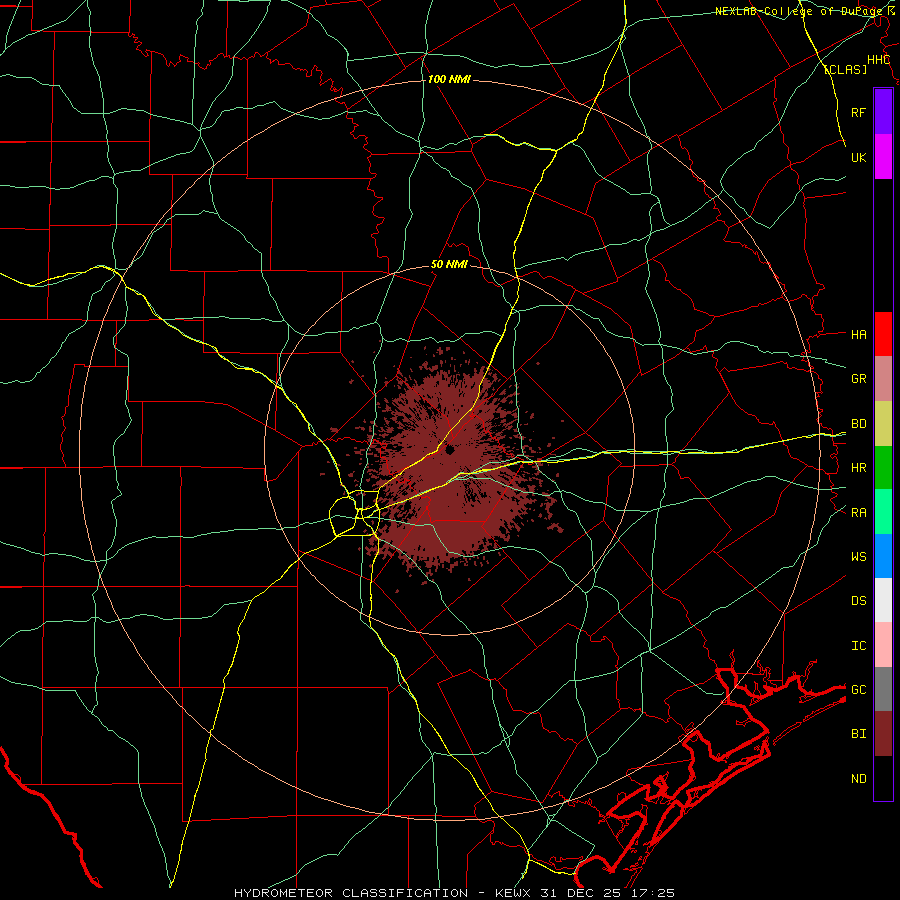Click the dark green HR legend swatch
Viewport: 900px width, 900px height.
pos(883,468)
